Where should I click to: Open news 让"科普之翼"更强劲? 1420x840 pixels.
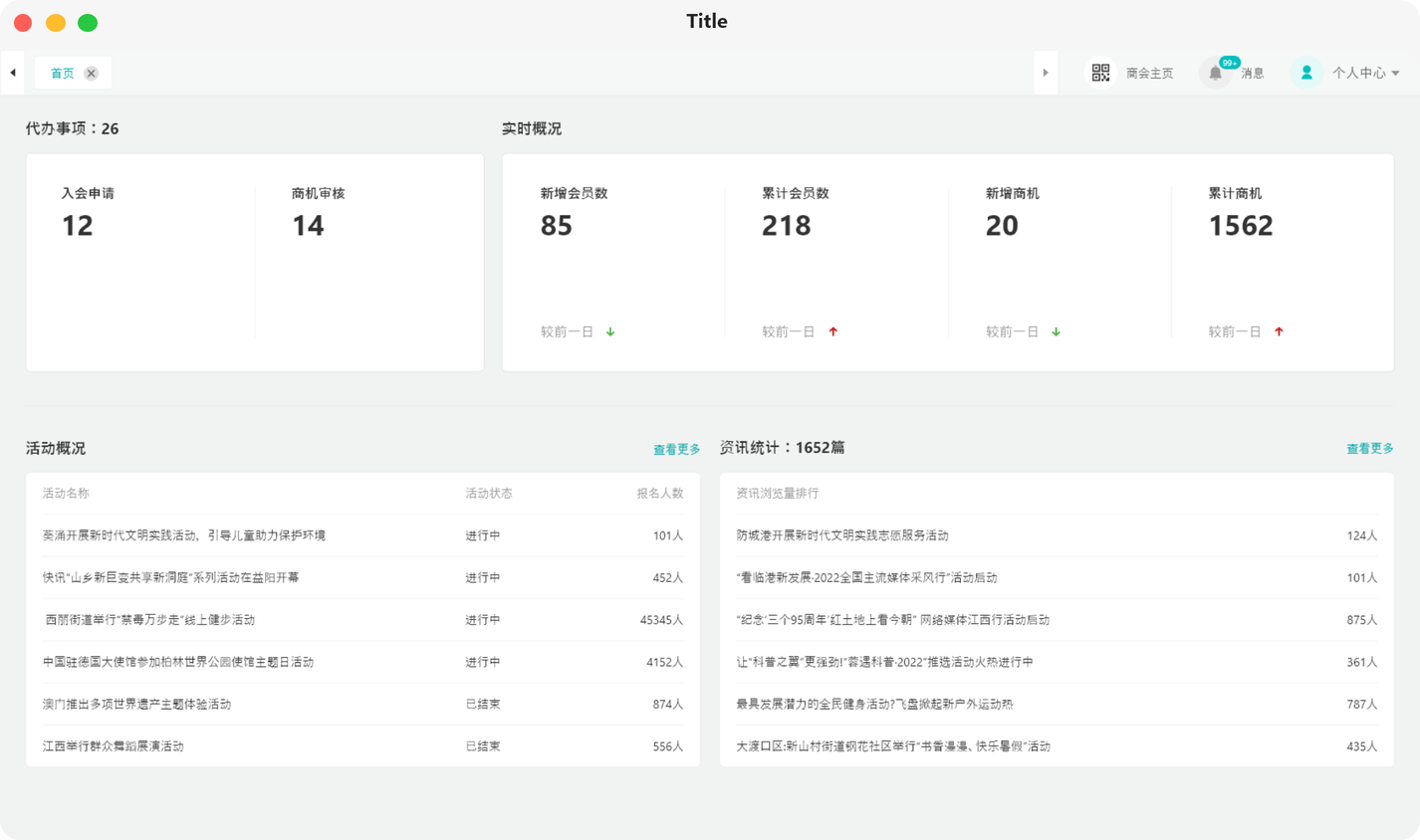point(884,662)
